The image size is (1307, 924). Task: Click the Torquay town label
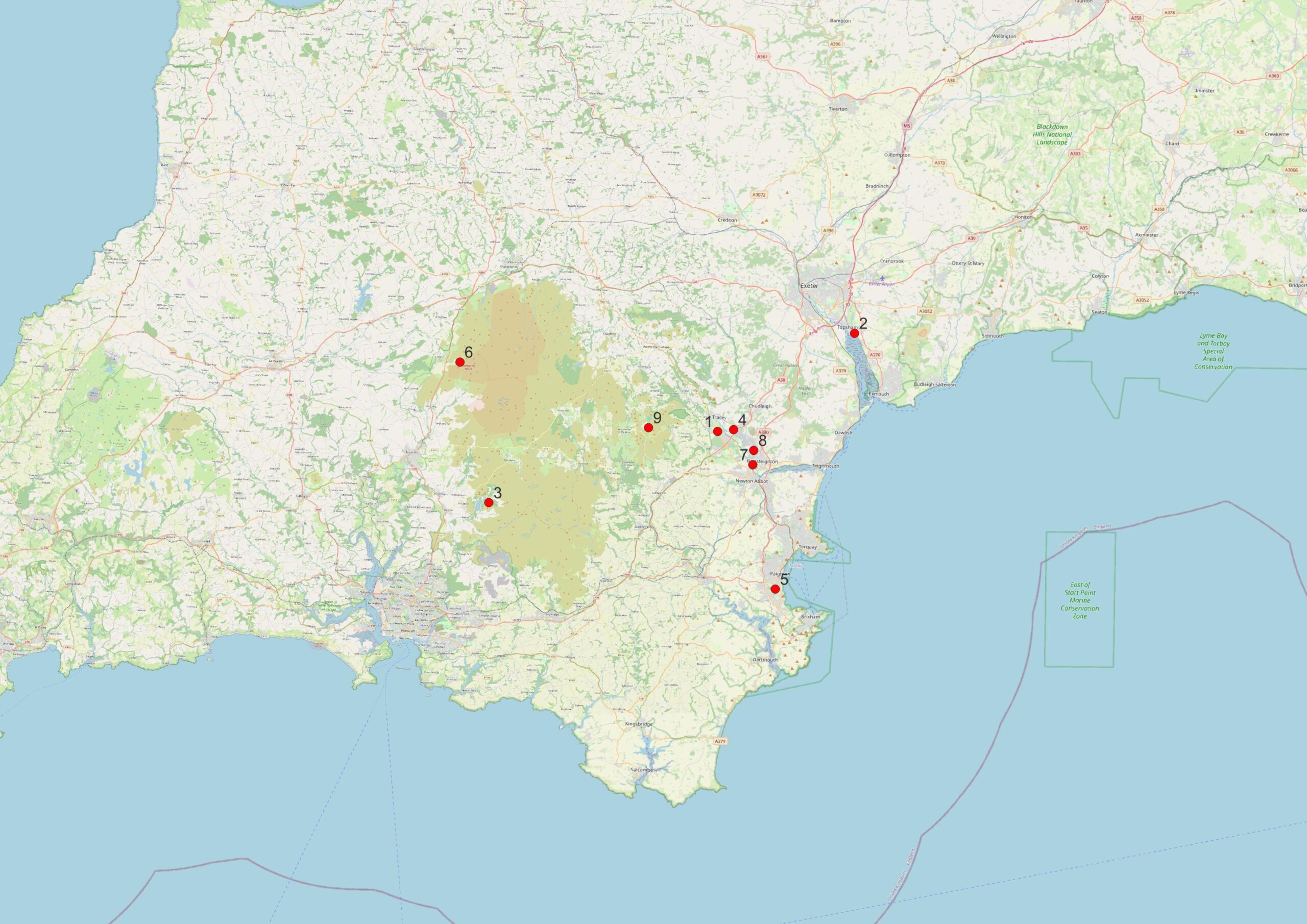(x=808, y=547)
